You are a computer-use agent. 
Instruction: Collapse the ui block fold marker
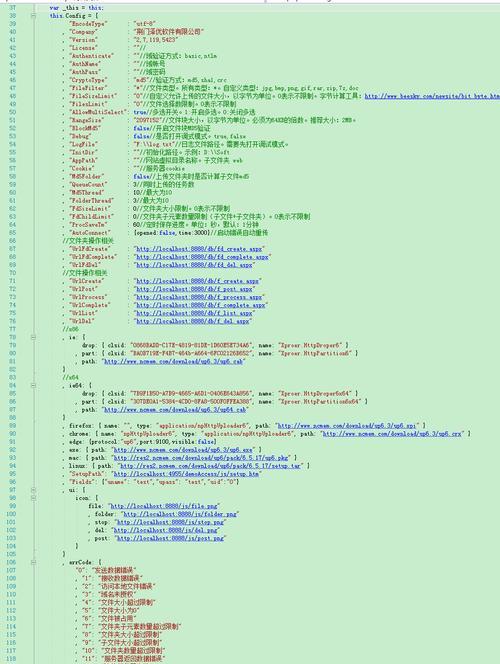pyautogui.click(x=33, y=490)
